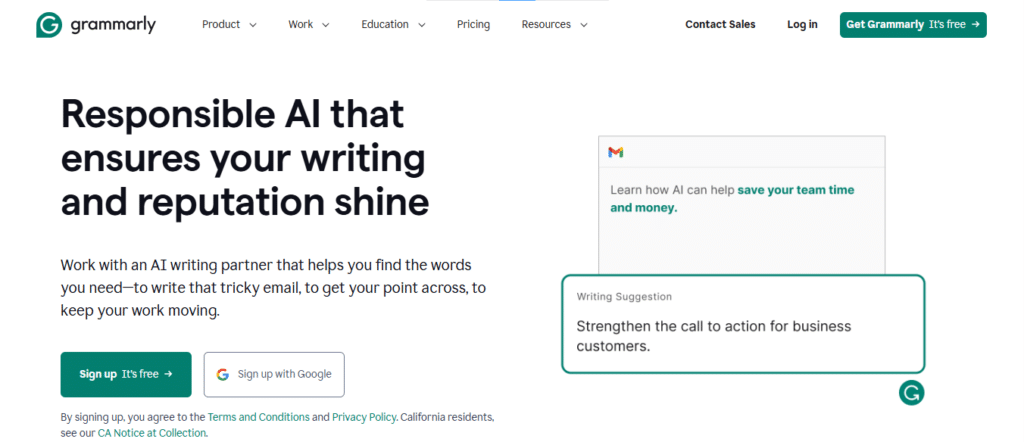
Task: Go to Log in
Action: click(x=802, y=25)
